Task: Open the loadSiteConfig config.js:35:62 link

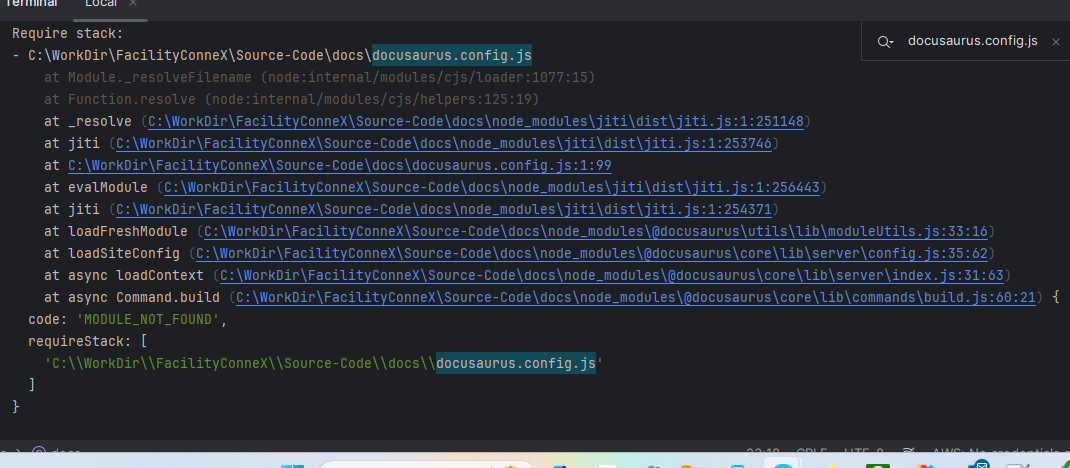Action: point(592,253)
